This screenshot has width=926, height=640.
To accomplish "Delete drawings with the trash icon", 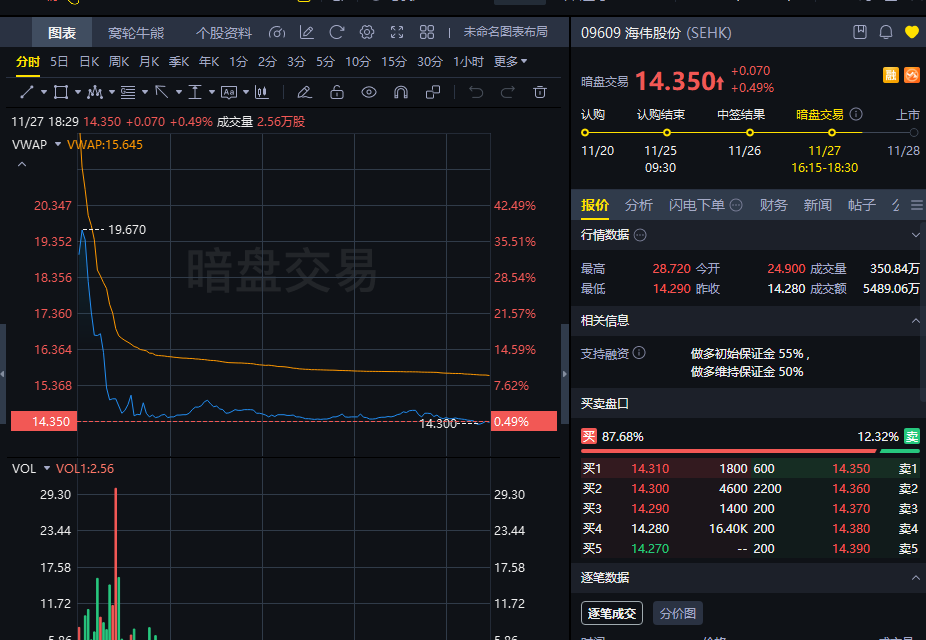I will coord(540,92).
